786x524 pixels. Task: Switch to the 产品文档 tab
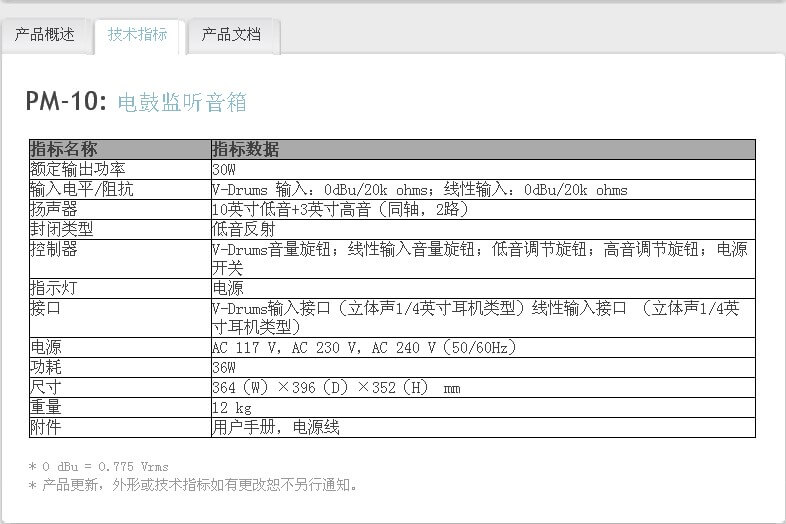231,35
